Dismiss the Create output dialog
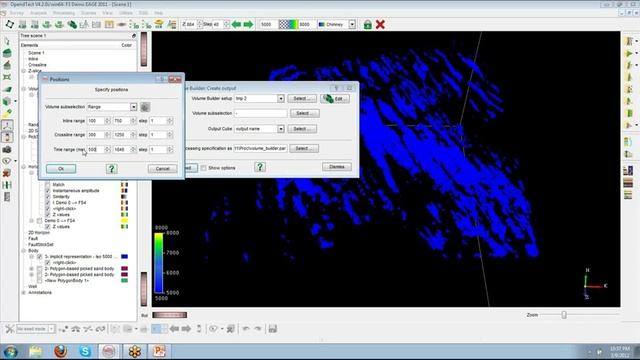The height and width of the screenshot is (360, 640). pos(337,167)
